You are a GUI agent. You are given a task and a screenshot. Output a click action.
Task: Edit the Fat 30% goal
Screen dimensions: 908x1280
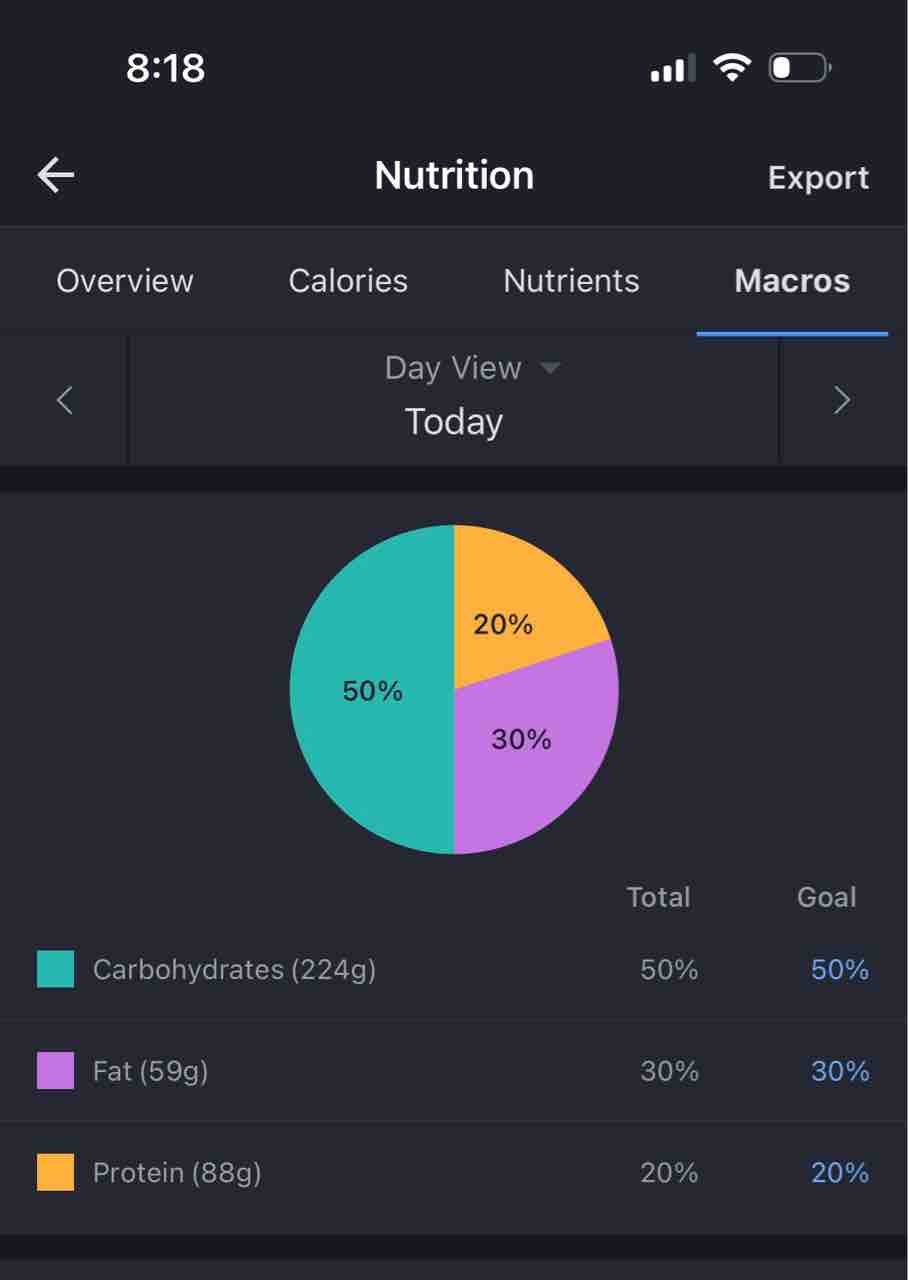click(x=839, y=1071)
